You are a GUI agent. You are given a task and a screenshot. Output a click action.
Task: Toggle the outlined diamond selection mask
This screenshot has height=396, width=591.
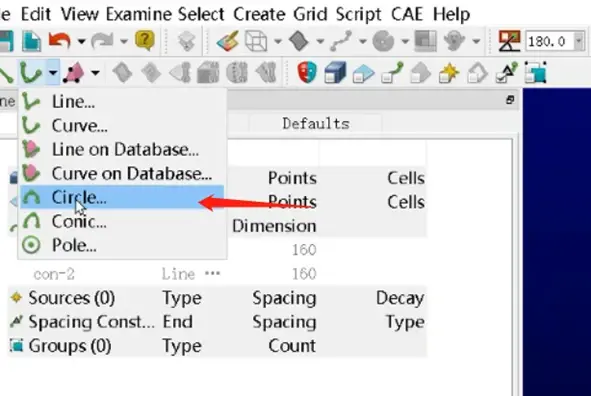pyautogui.click(x=478, y=72)
